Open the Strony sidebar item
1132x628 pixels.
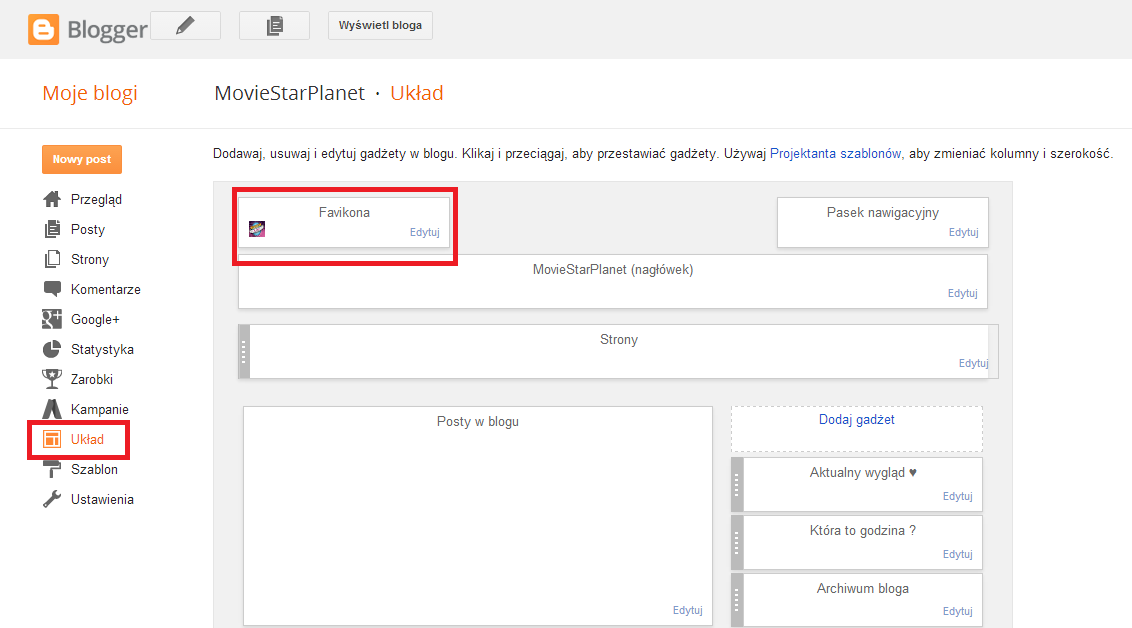tap(90, 259)
